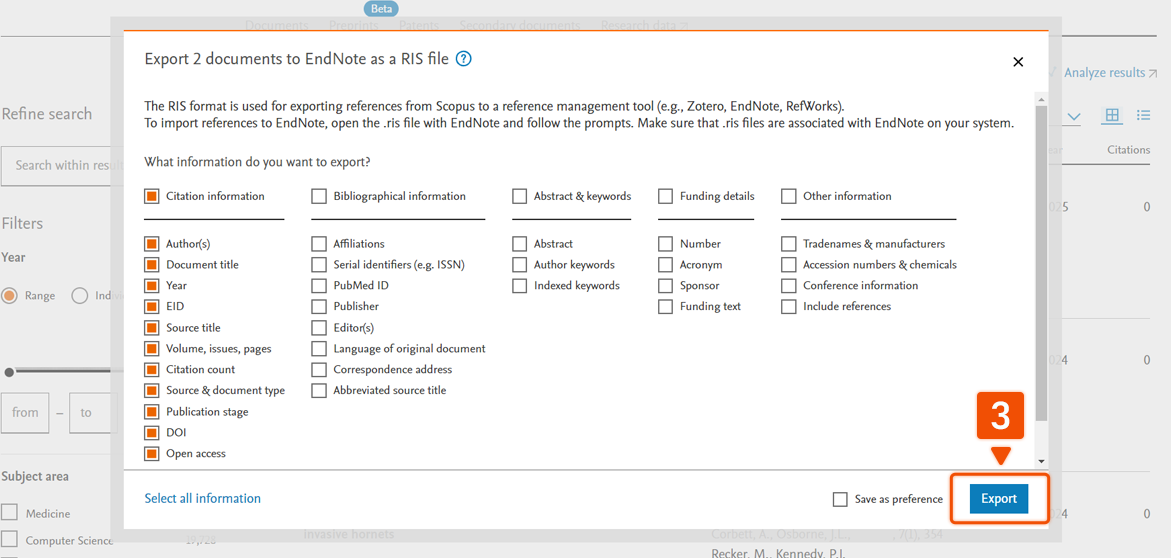This screenshot has height=558, width=1171.
Task: Uncheck the DOI checkbox
Action: point(152,433)
